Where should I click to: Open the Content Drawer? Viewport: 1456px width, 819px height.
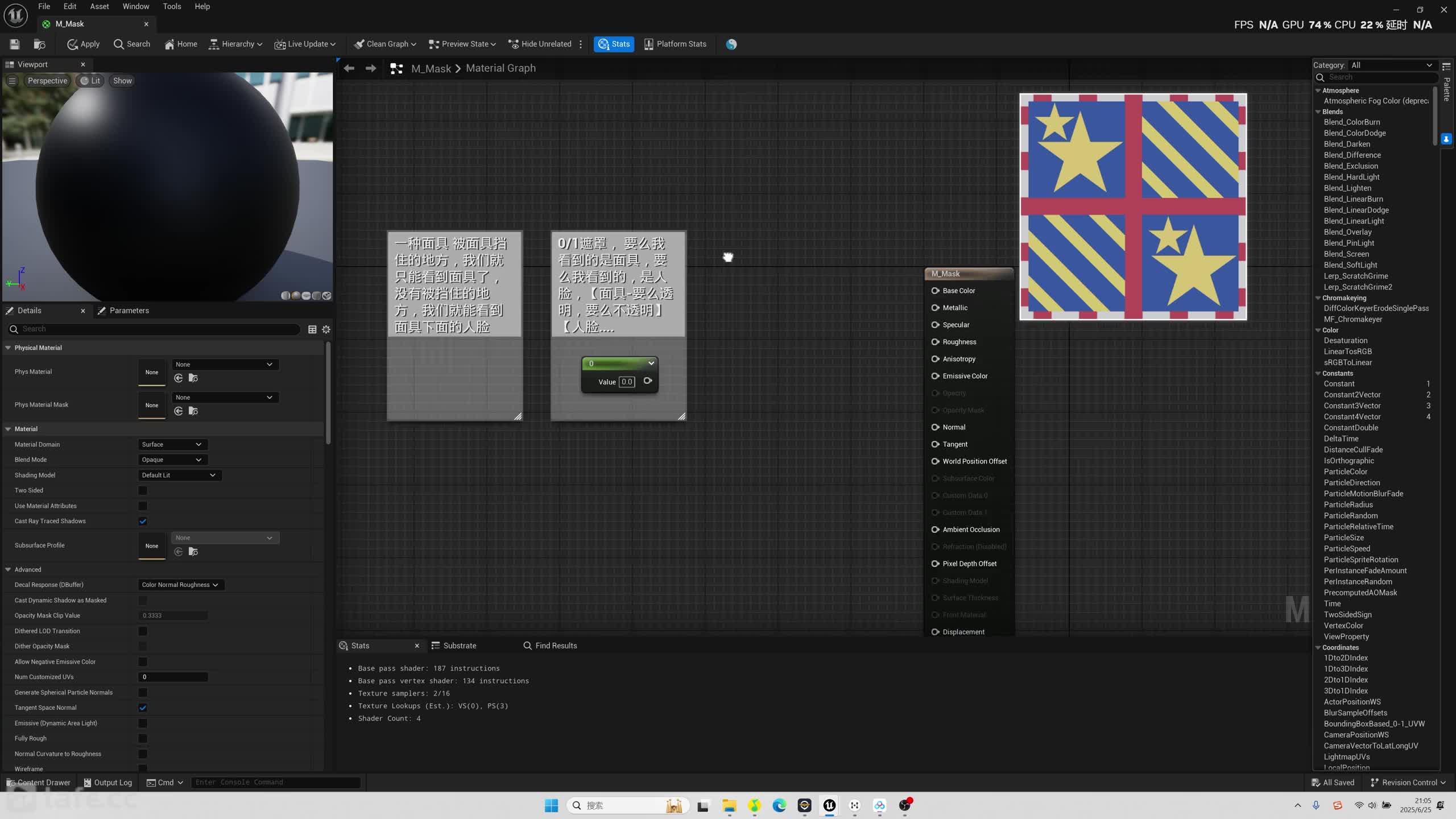coord(38,783)
